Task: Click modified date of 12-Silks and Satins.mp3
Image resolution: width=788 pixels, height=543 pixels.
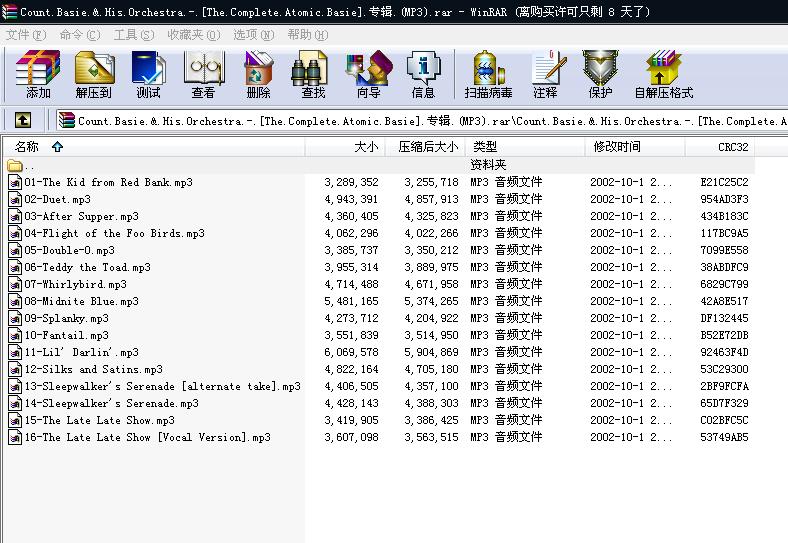Action: point(631,369)
